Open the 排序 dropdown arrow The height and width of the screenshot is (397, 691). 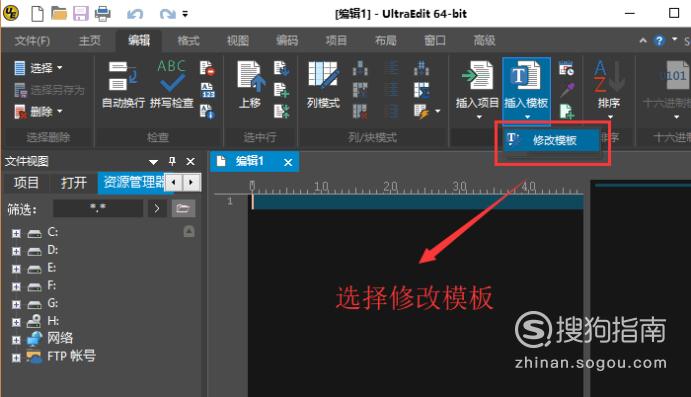pyautogui.click(x=610, y=117)
